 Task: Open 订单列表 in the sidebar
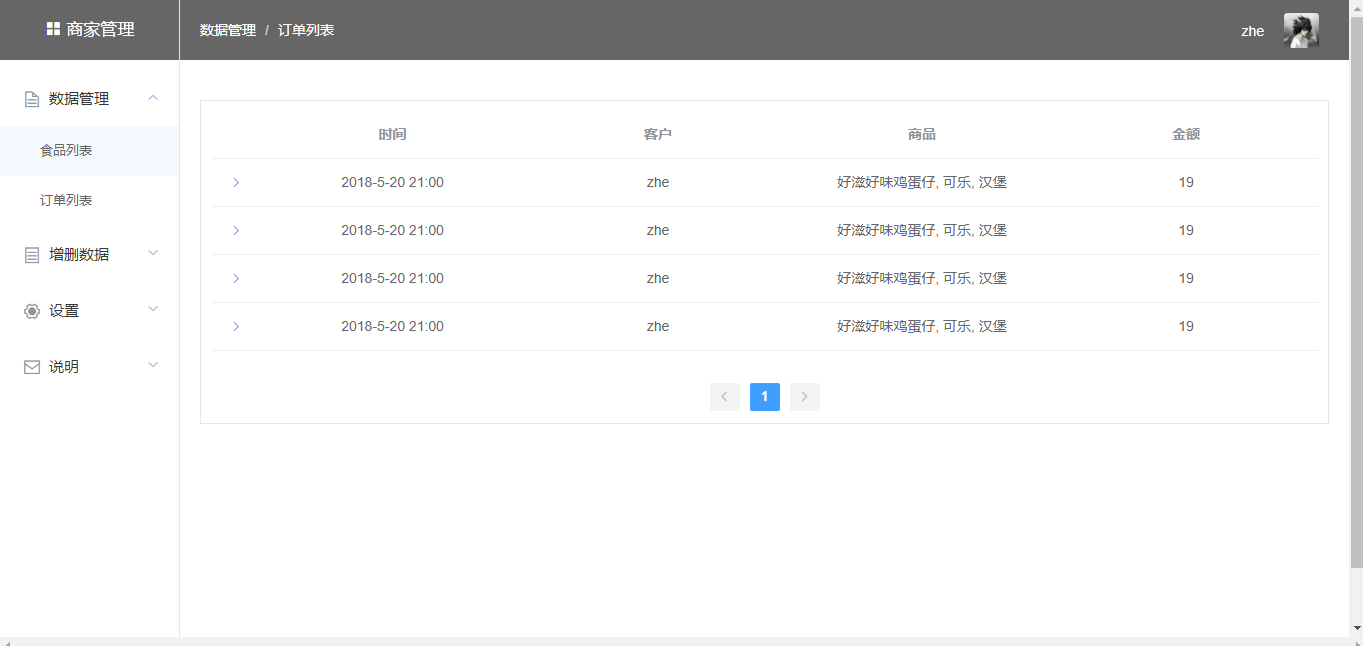tap(66, 201)
